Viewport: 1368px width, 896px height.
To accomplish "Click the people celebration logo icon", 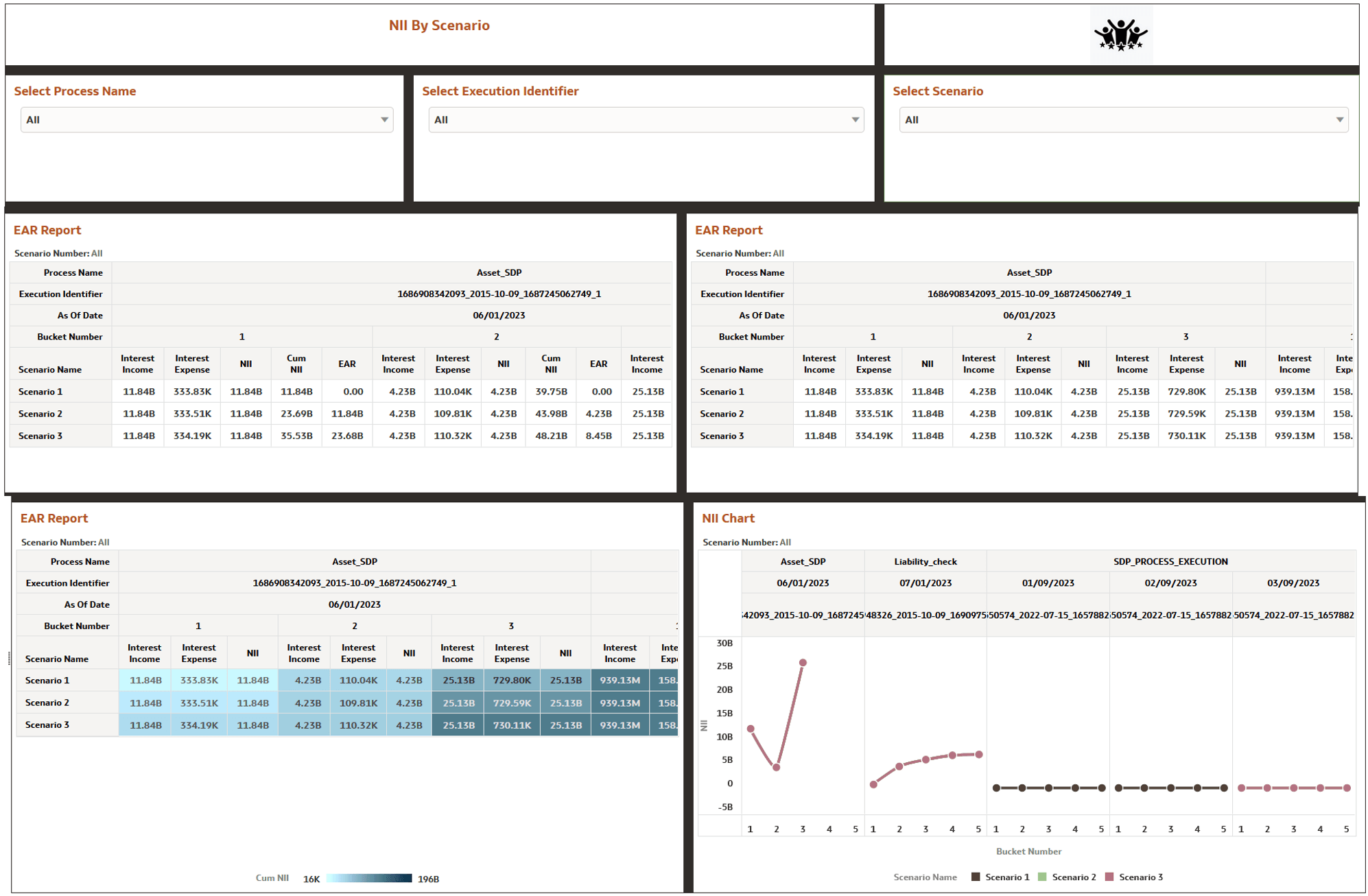I will 1121,32.
